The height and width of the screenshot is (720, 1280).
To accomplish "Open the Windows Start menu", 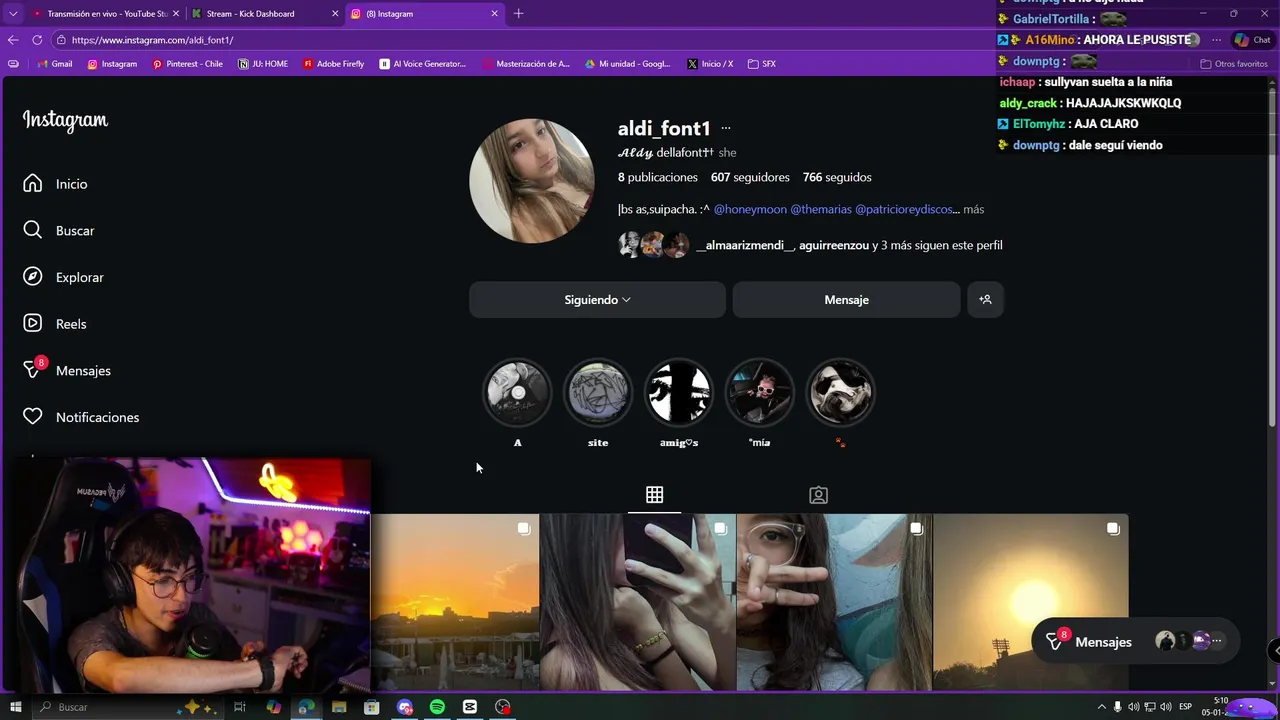I will pos(15,707).
